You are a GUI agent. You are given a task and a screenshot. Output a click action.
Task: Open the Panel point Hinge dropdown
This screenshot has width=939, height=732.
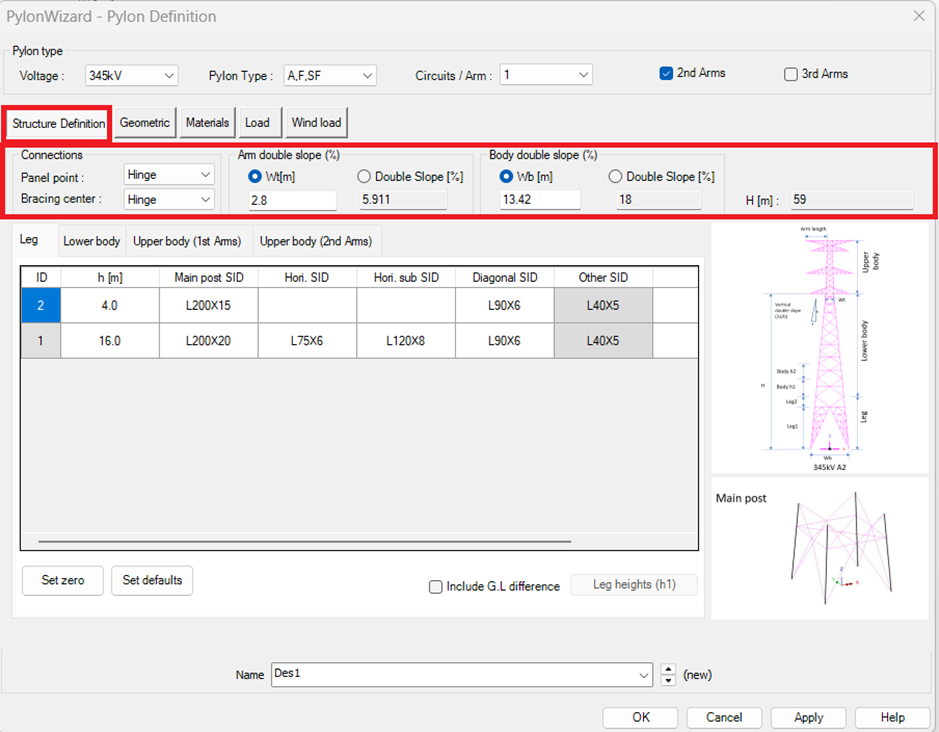[169, 175]
